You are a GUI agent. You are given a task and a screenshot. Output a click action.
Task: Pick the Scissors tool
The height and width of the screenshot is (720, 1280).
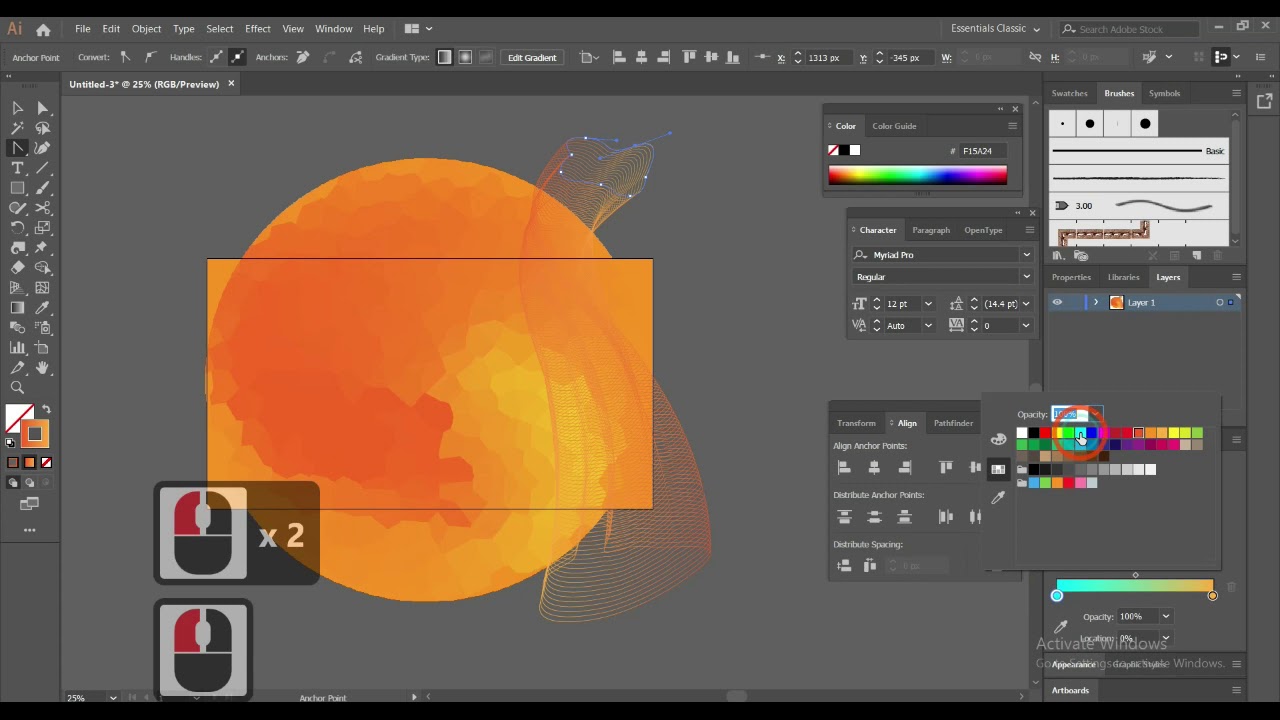42,208
